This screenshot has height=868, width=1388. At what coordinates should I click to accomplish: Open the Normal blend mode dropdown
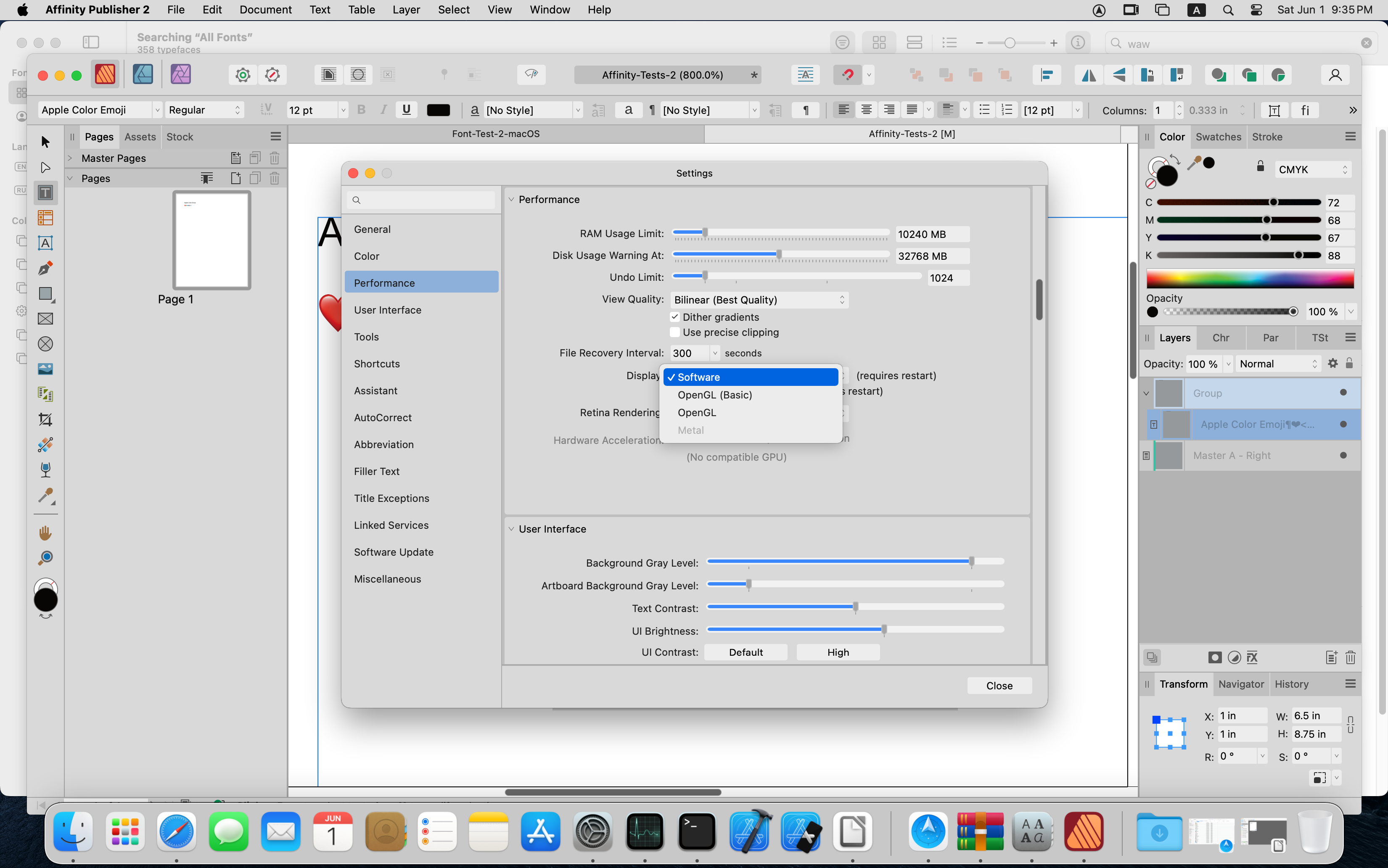[x=1278, y=364]
